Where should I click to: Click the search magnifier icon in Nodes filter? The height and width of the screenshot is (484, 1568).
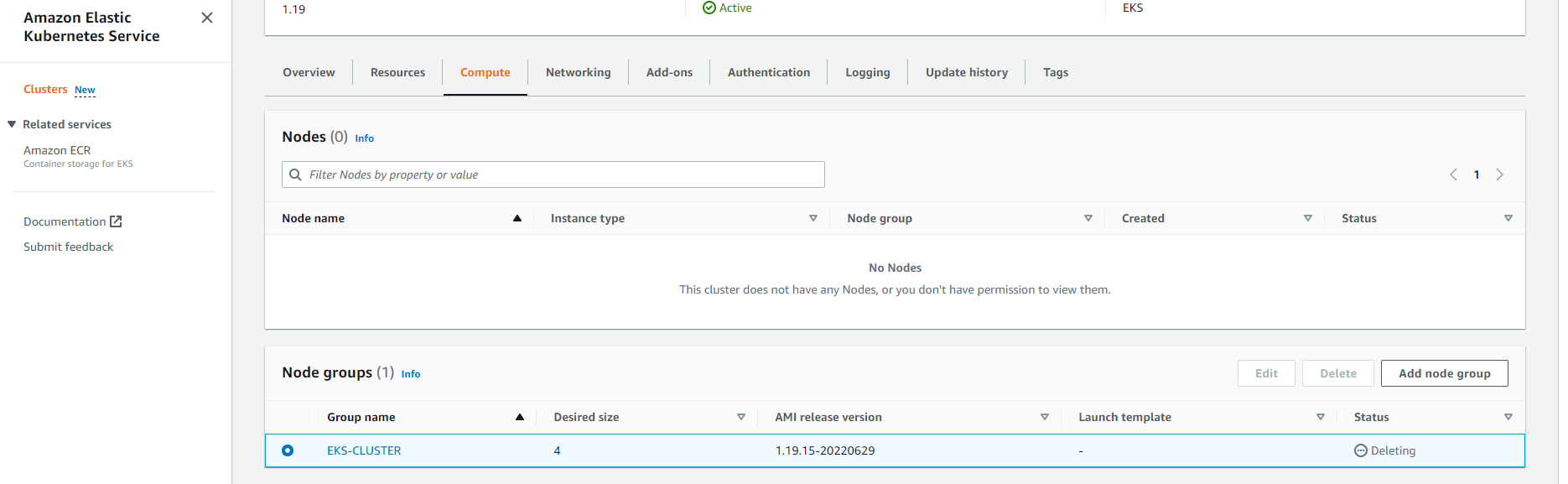[x=295, y=174]
